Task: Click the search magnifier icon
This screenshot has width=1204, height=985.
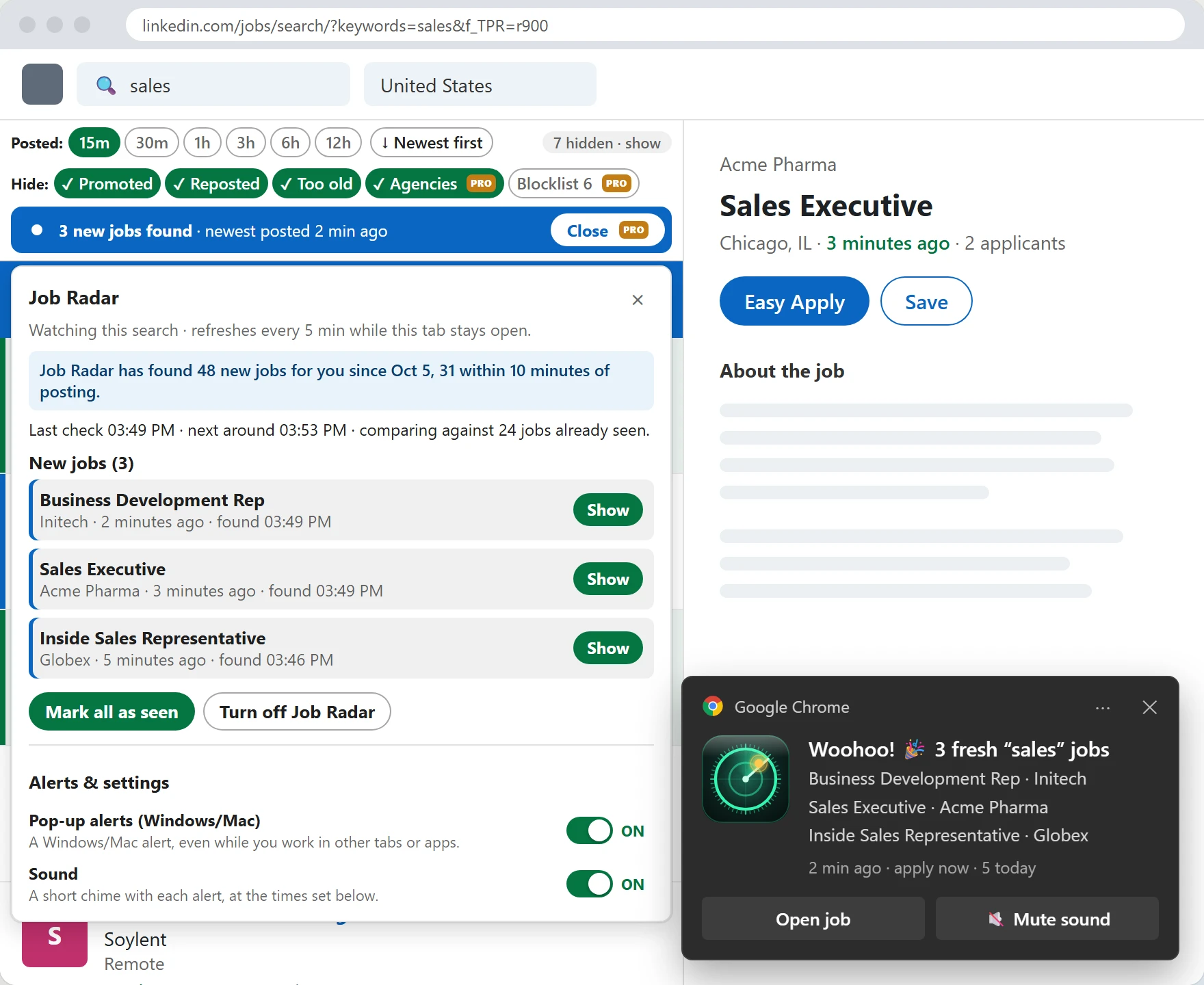Action: pos(106,86)
